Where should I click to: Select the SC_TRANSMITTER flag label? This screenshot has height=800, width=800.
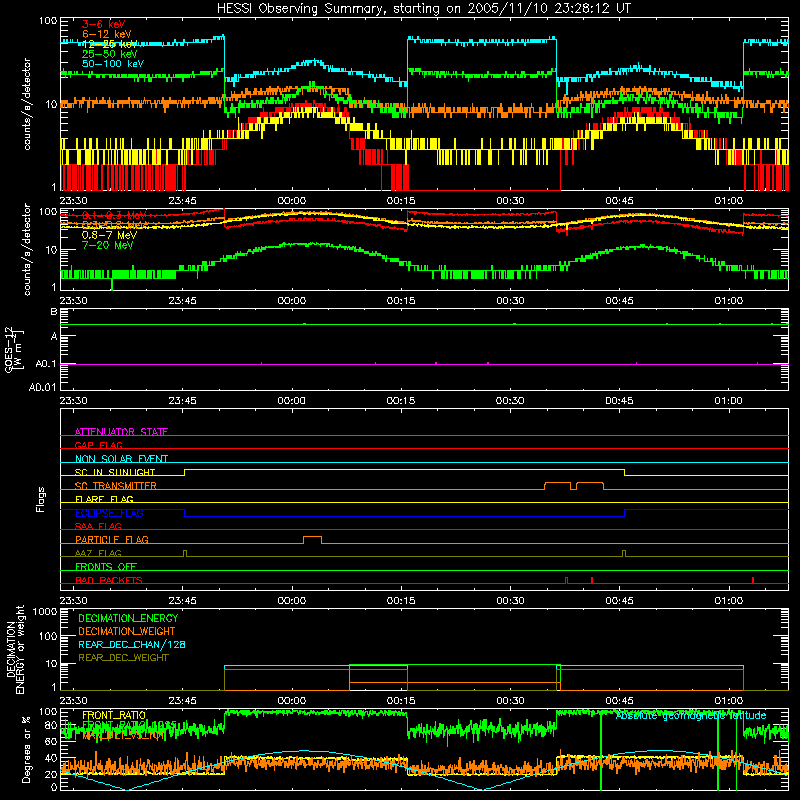[x=116, y=486]
